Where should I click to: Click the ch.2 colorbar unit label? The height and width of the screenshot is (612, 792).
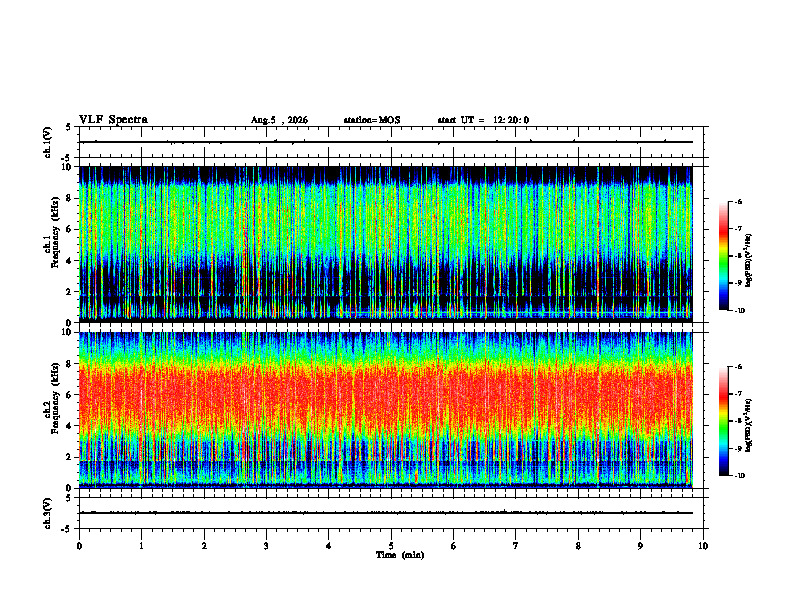(749, 425)
